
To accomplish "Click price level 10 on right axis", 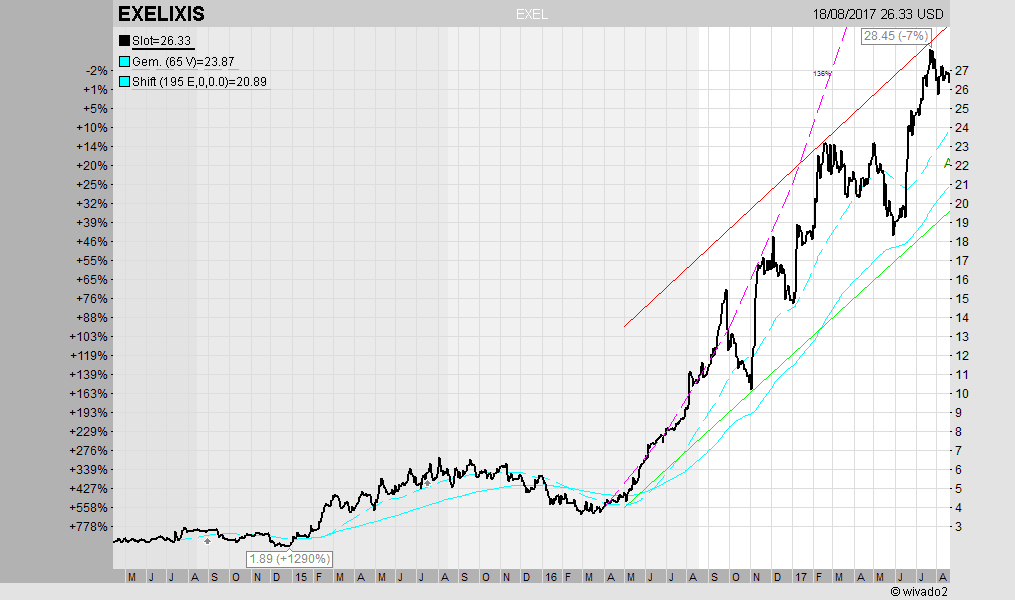I will 962,394.
